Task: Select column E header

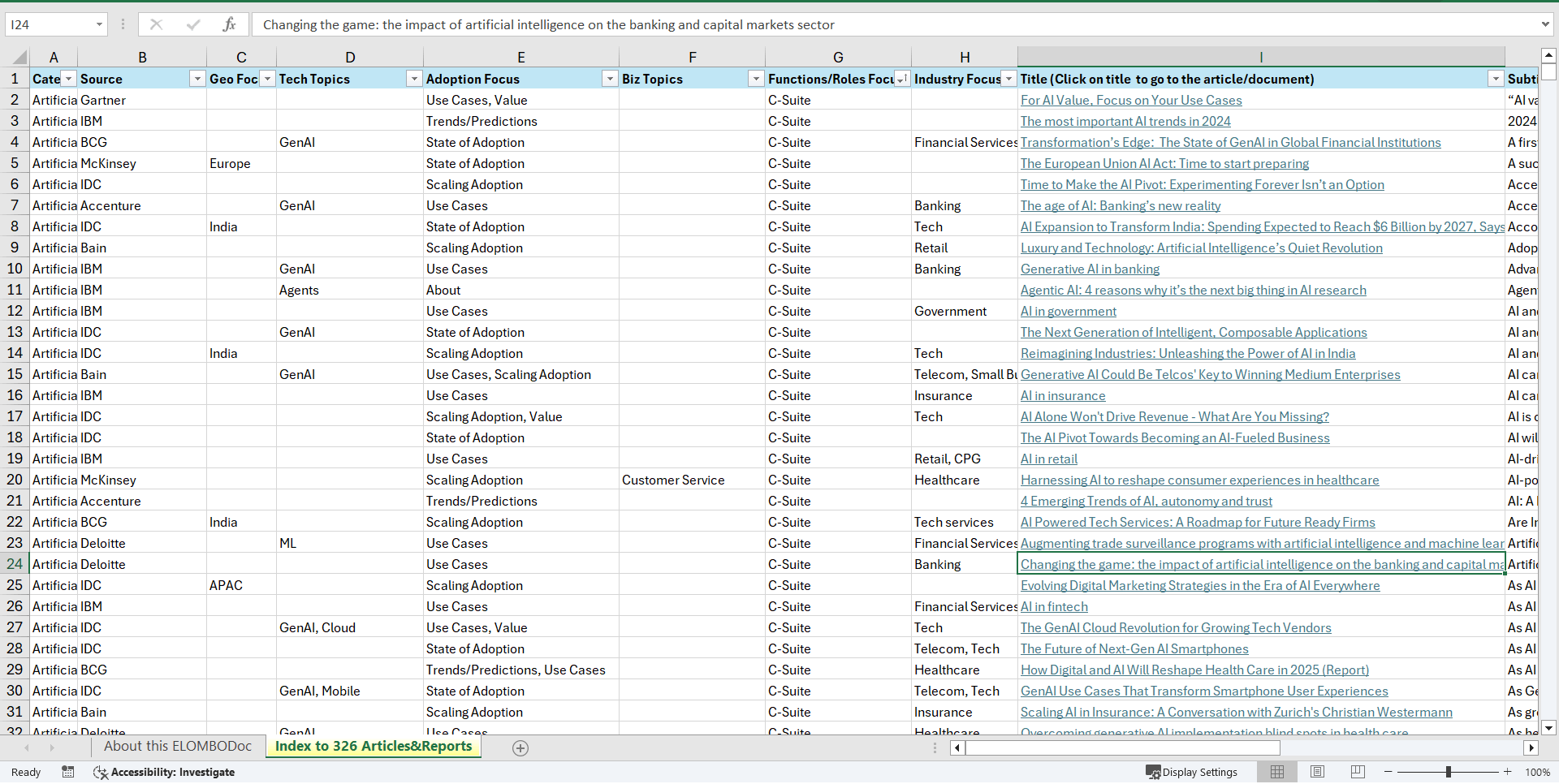Action: pos(521,57)
